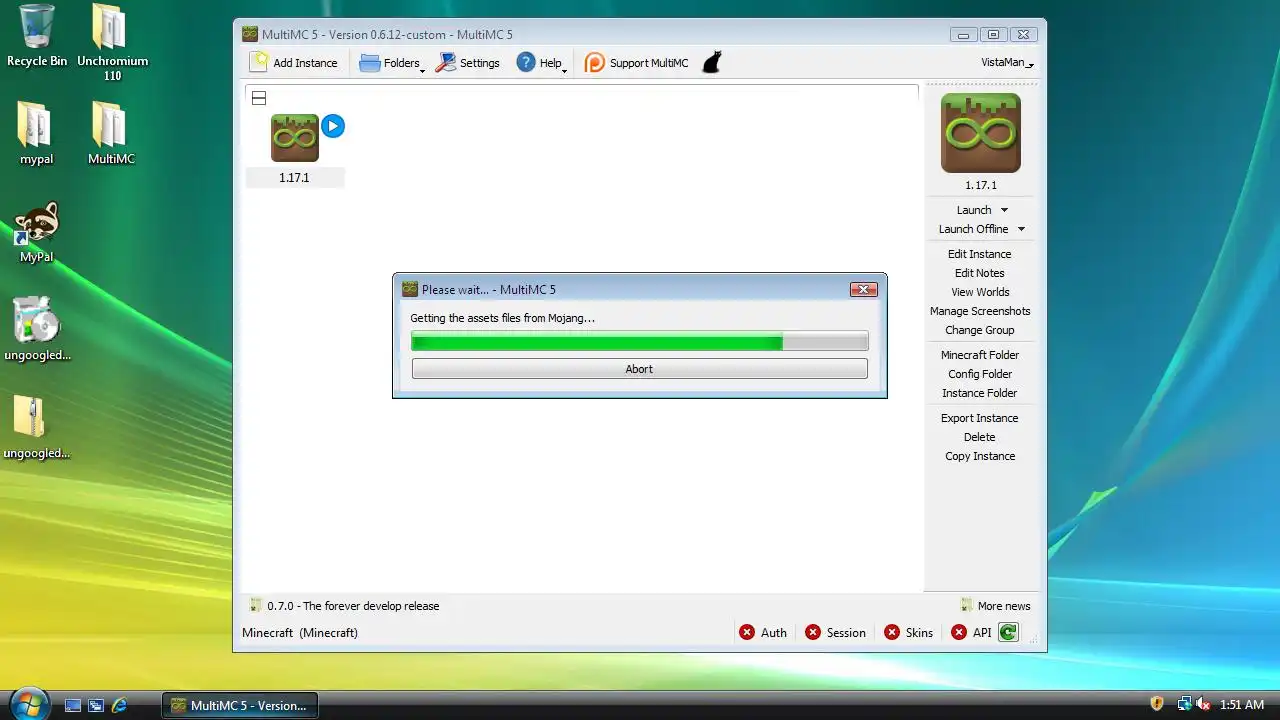
Task: Click Delete in the instance sidebar
Action: [980, 437]
